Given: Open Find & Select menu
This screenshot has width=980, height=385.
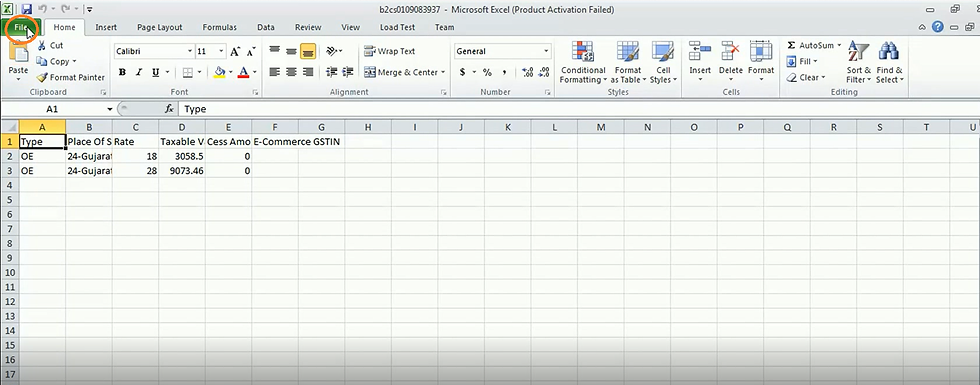Looking at the screenshot, I should [x=889, y=63].
